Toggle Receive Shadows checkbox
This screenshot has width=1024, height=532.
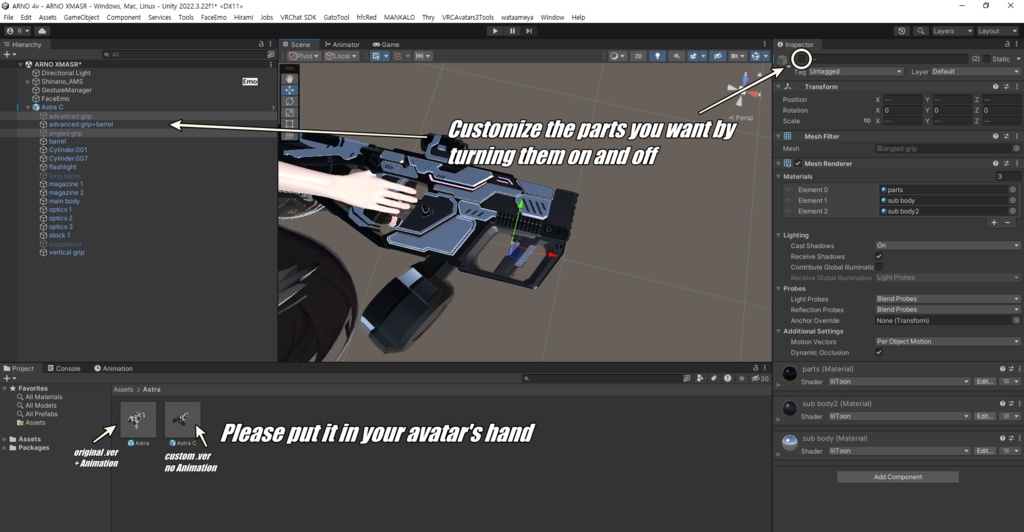[x=879, y=257]
